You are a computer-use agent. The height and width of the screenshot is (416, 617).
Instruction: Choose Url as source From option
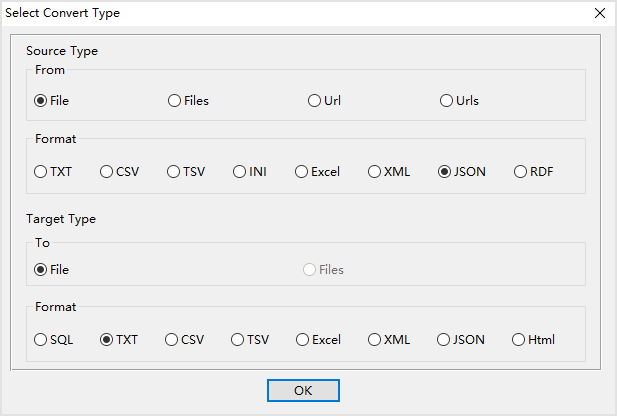[315, 100]
